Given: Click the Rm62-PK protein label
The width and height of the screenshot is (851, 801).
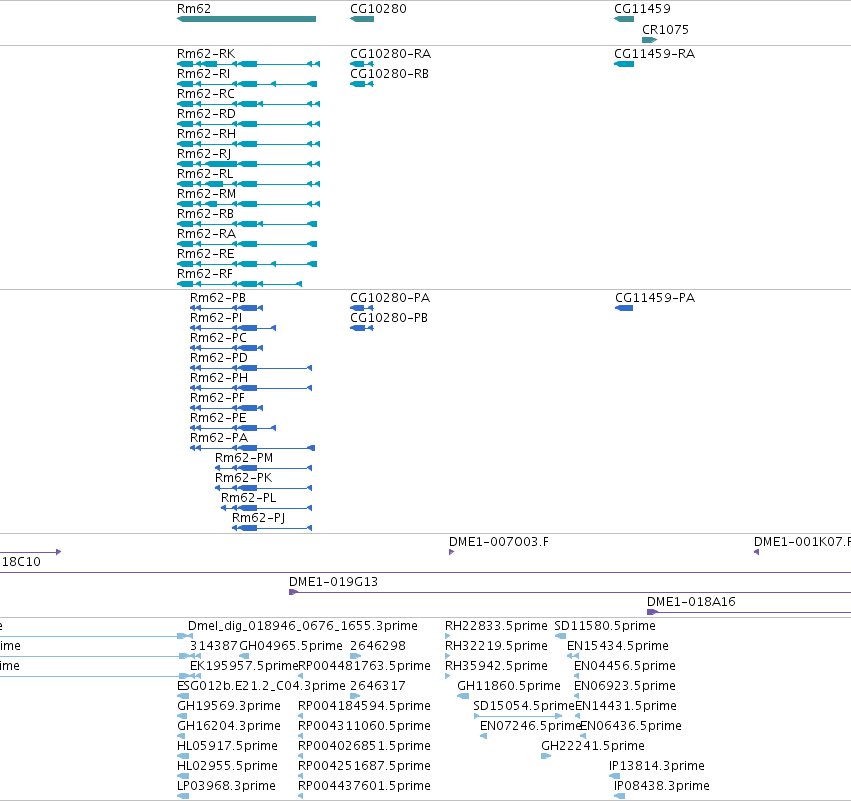Looking at the screenshot, I should (x=244, y=478).
